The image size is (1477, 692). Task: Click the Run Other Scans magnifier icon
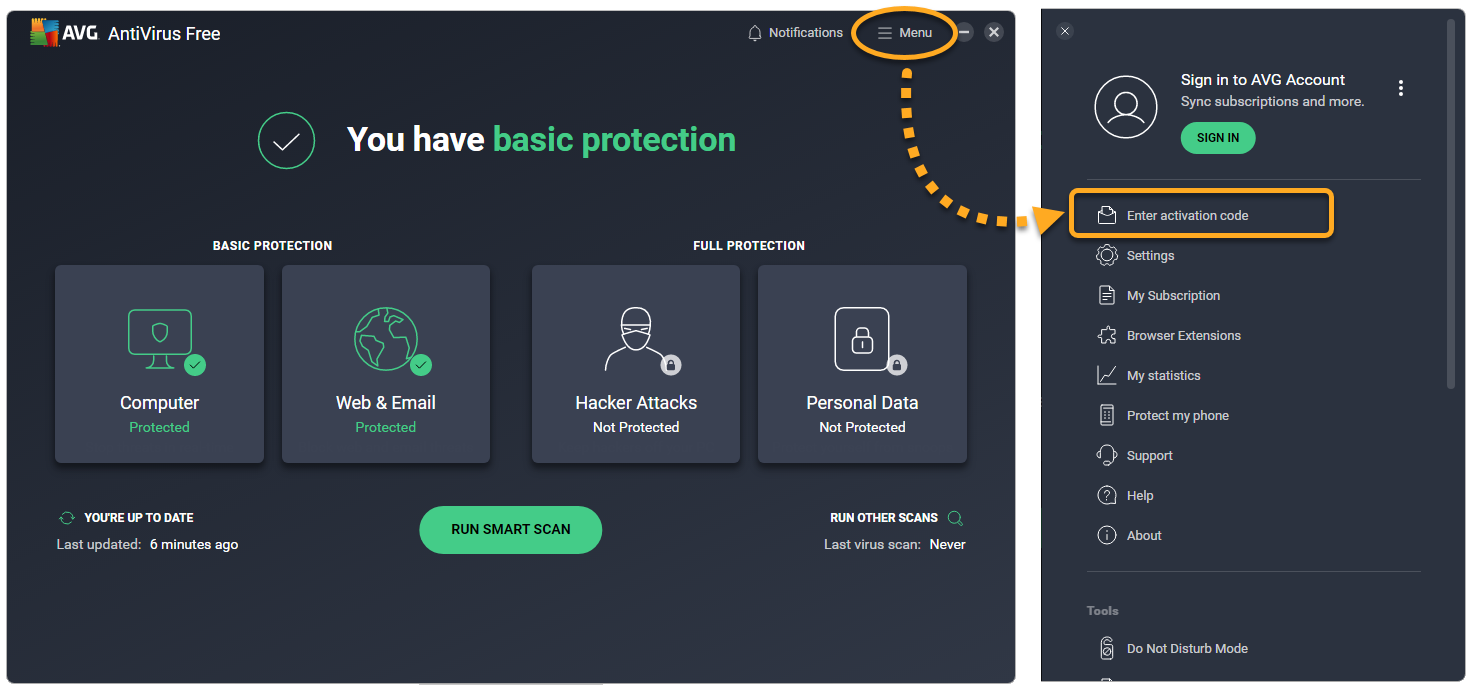tap(955, 518)
